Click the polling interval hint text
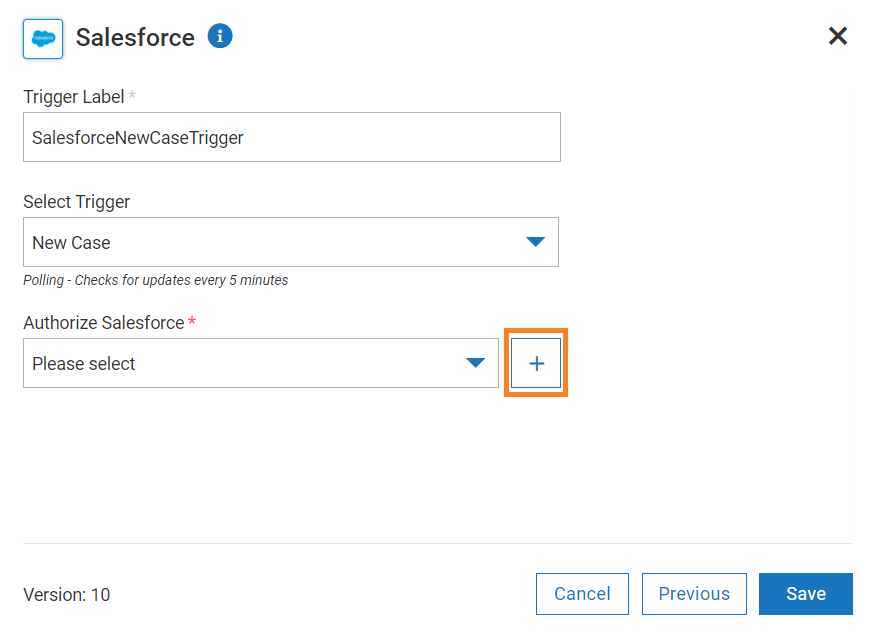This screenshot has height=642, width=877. [x=155, y=281]
